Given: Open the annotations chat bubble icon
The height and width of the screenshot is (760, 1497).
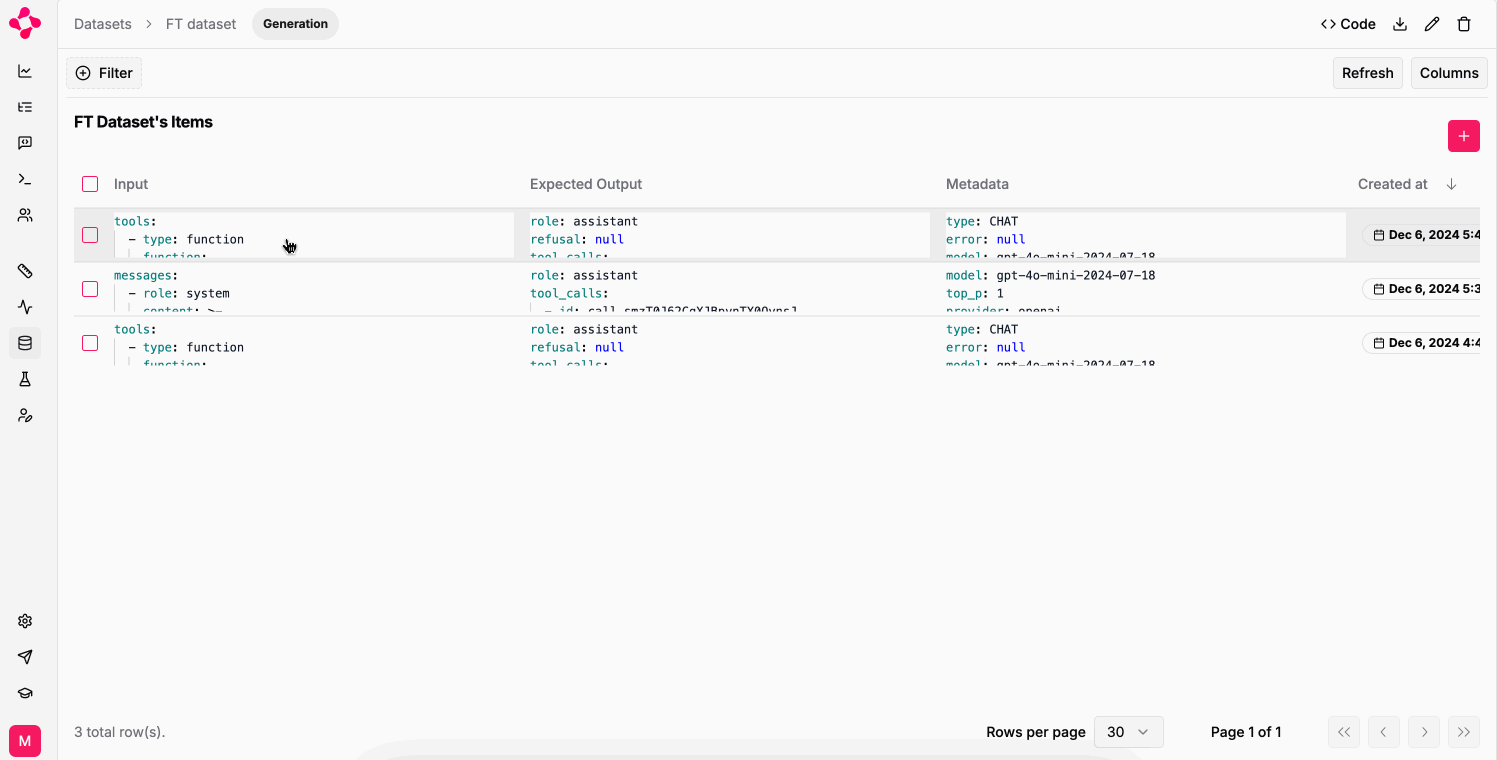Looking at the screenshot, I should click(x=24, y=142).
